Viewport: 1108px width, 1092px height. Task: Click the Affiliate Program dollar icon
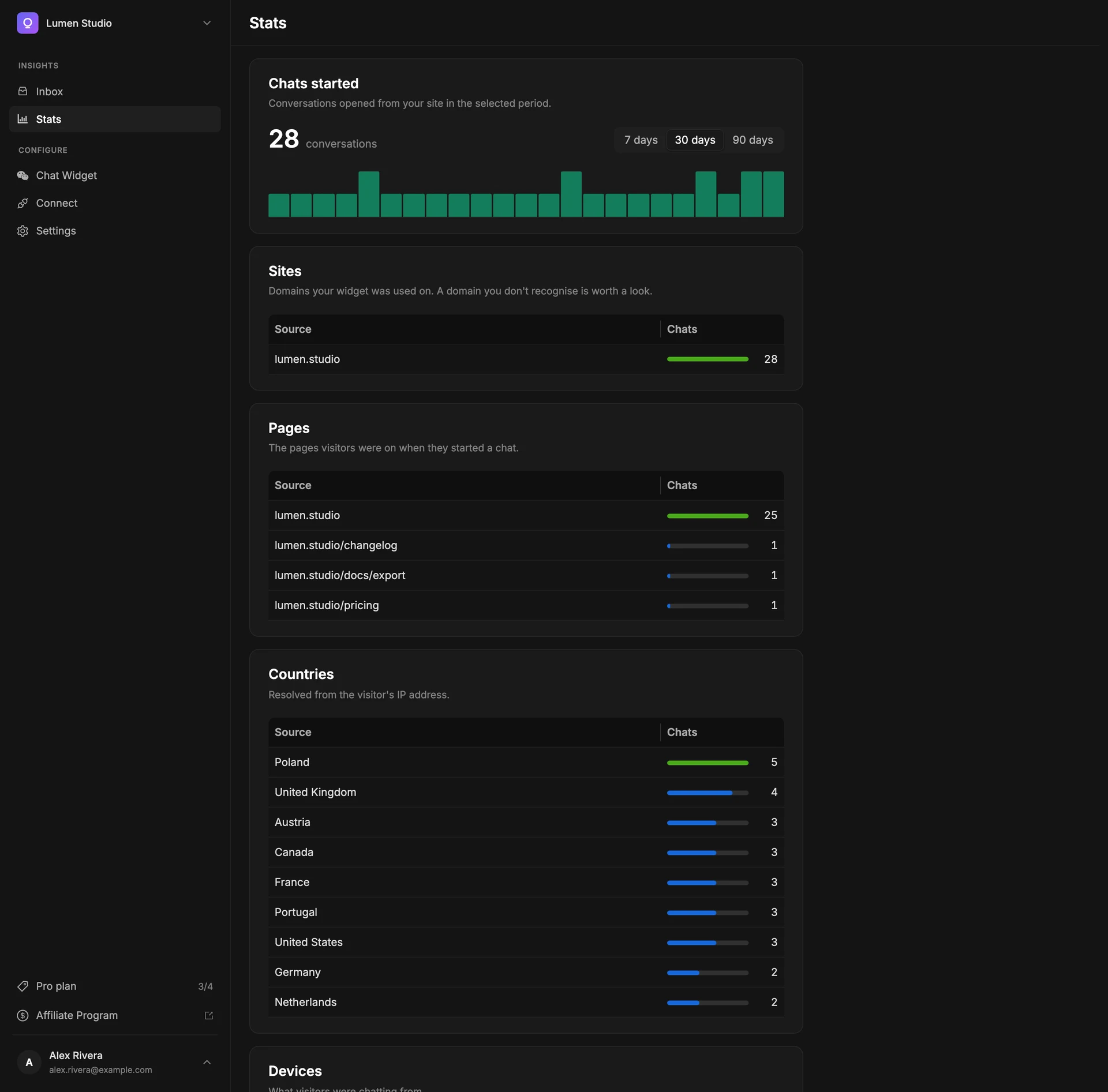click(23, 1015)
